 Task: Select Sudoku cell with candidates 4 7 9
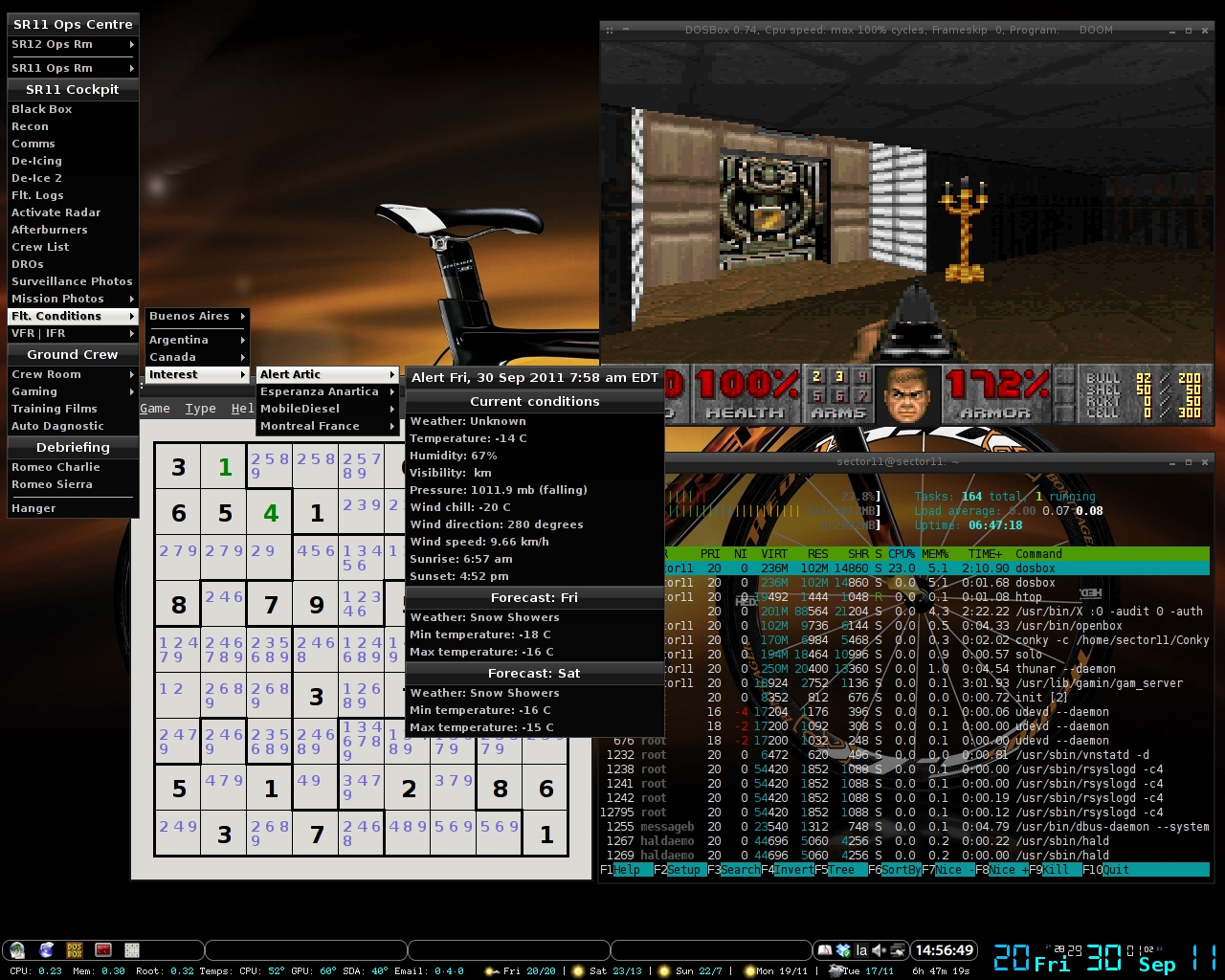(225, 789)
